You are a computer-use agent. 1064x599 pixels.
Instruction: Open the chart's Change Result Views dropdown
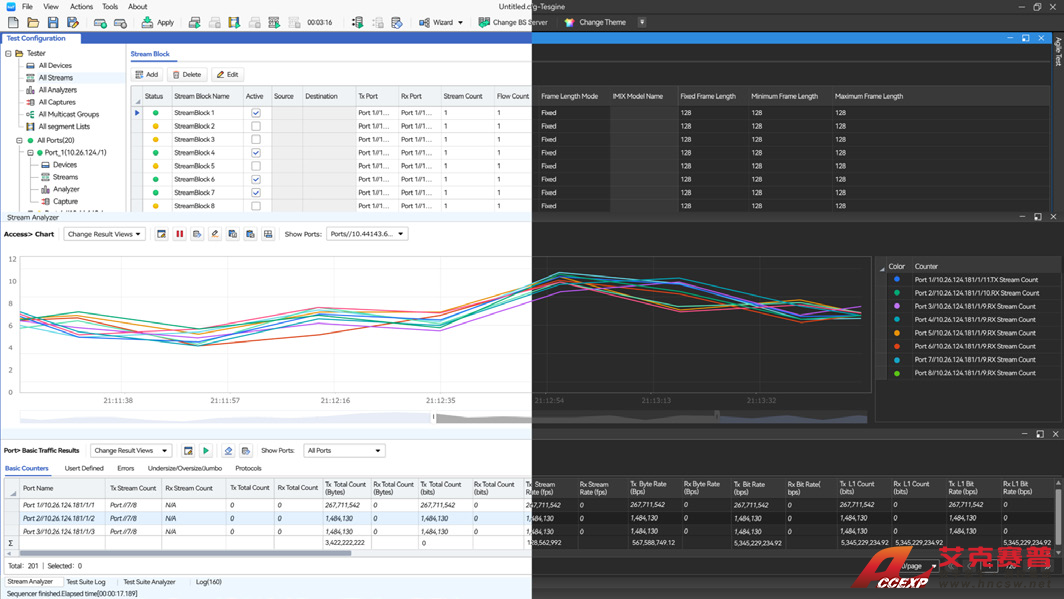pos(105,234)
